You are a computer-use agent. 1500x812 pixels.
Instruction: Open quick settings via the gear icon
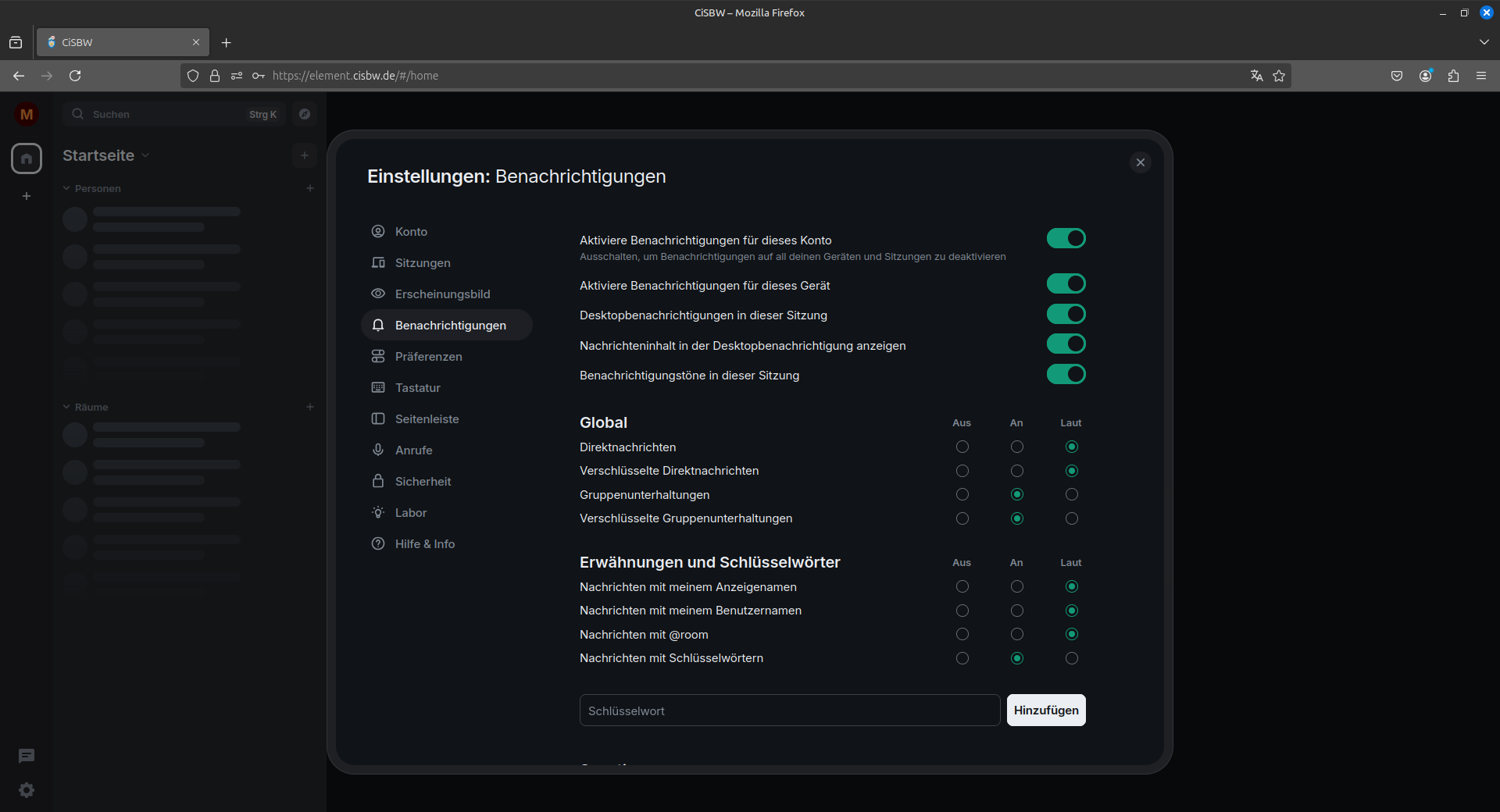click(x=26, y=790)
